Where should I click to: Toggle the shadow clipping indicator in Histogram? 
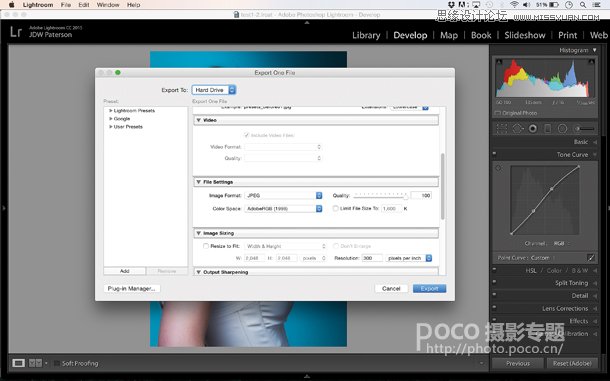coord(499,61)
